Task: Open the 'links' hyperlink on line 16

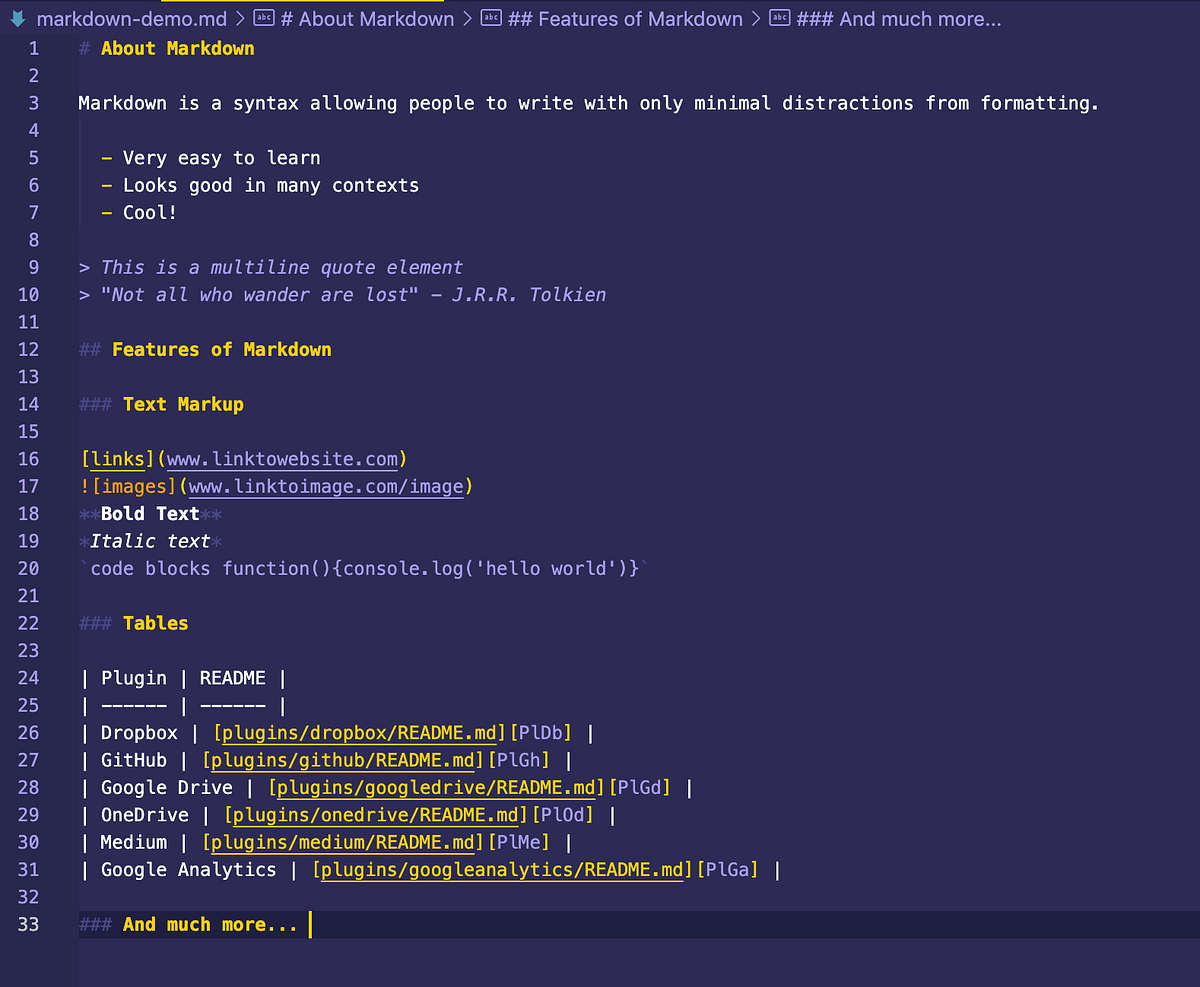Action: pos(118,458)
